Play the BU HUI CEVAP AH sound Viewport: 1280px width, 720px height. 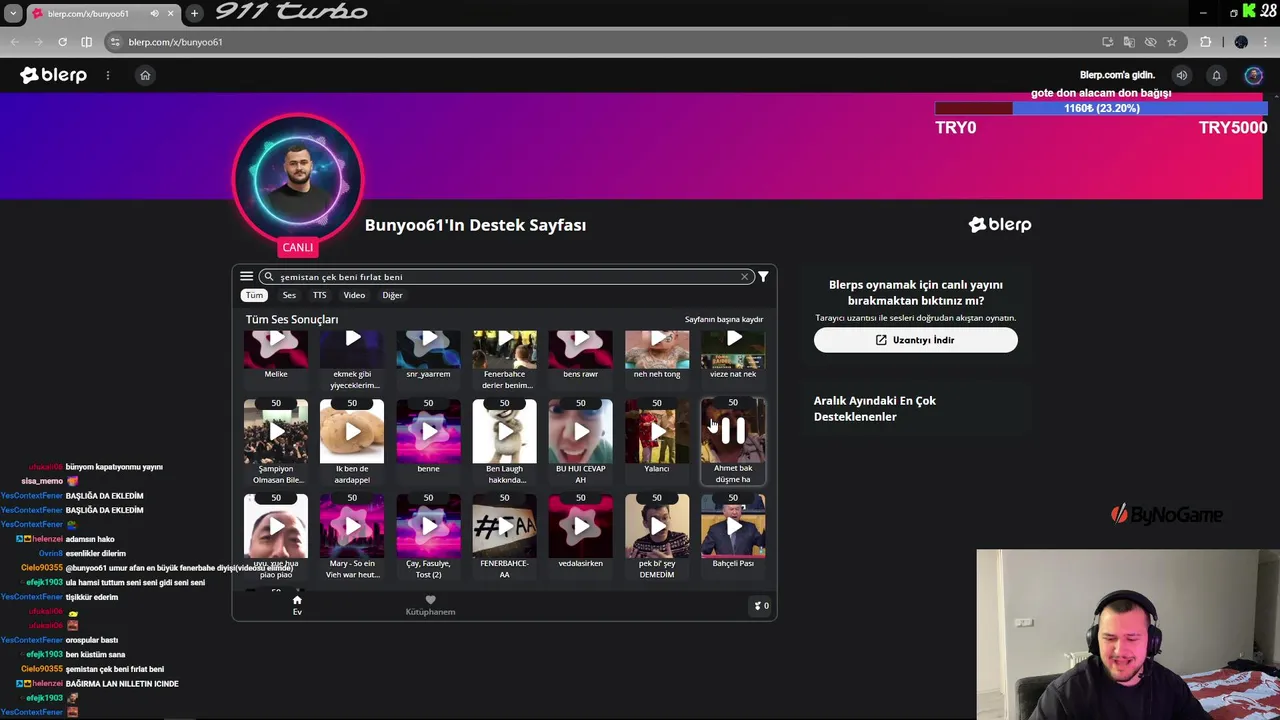click(581, 431)
